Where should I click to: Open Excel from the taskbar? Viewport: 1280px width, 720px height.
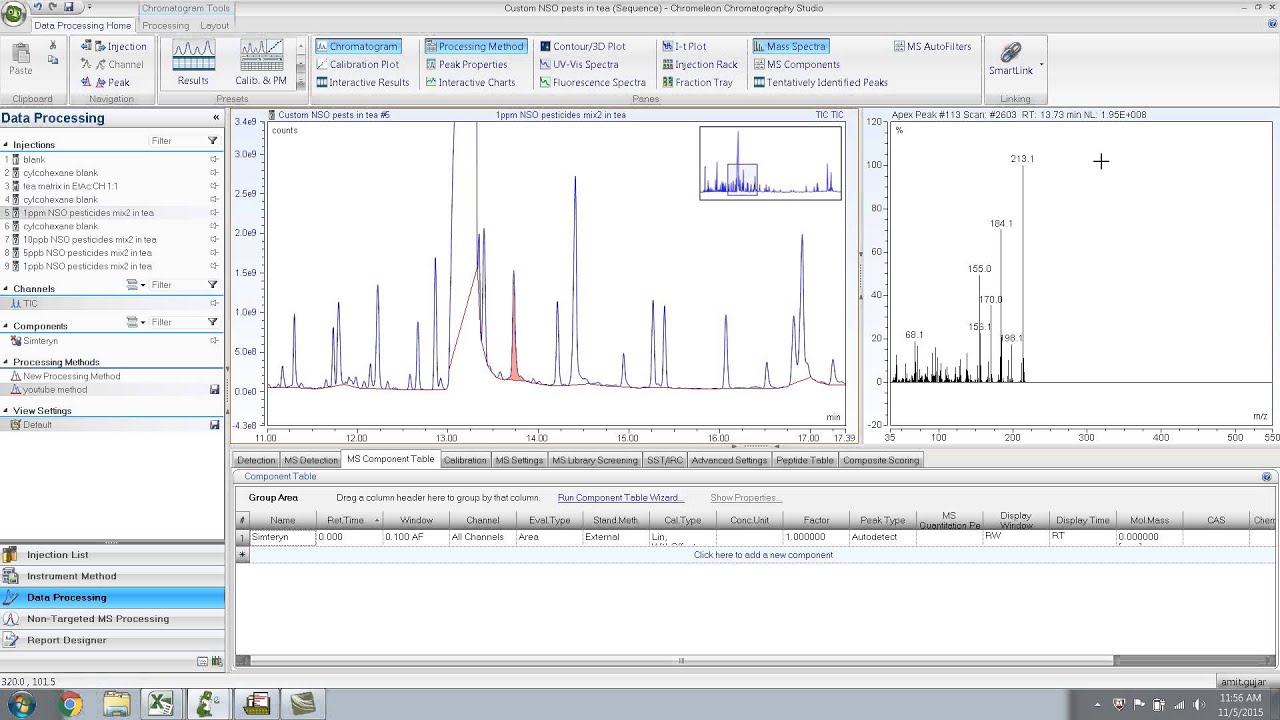pyautogui.click(x=161, y=705)
